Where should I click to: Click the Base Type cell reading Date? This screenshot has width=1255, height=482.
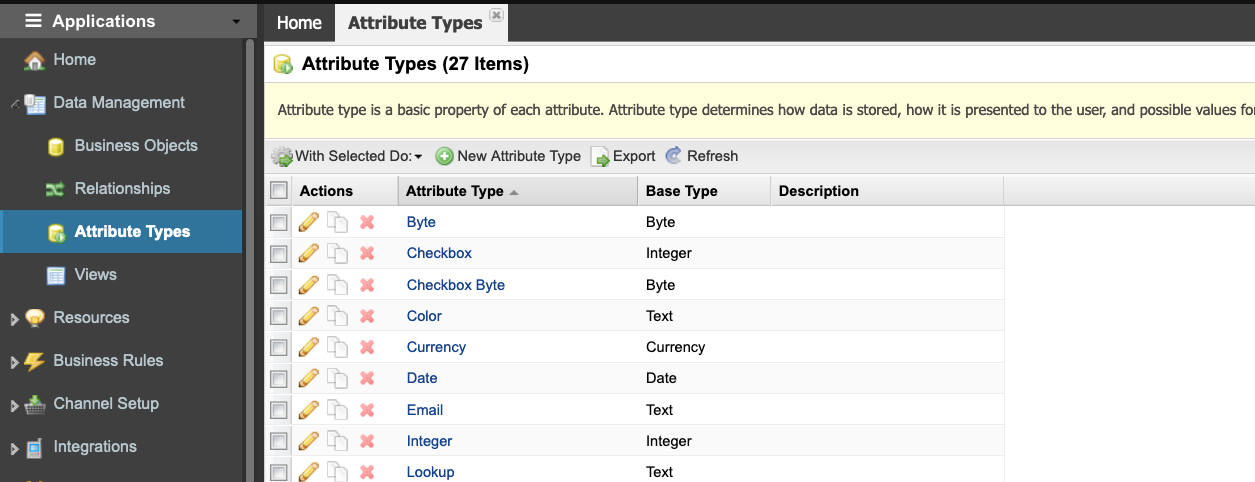point(661,378)
